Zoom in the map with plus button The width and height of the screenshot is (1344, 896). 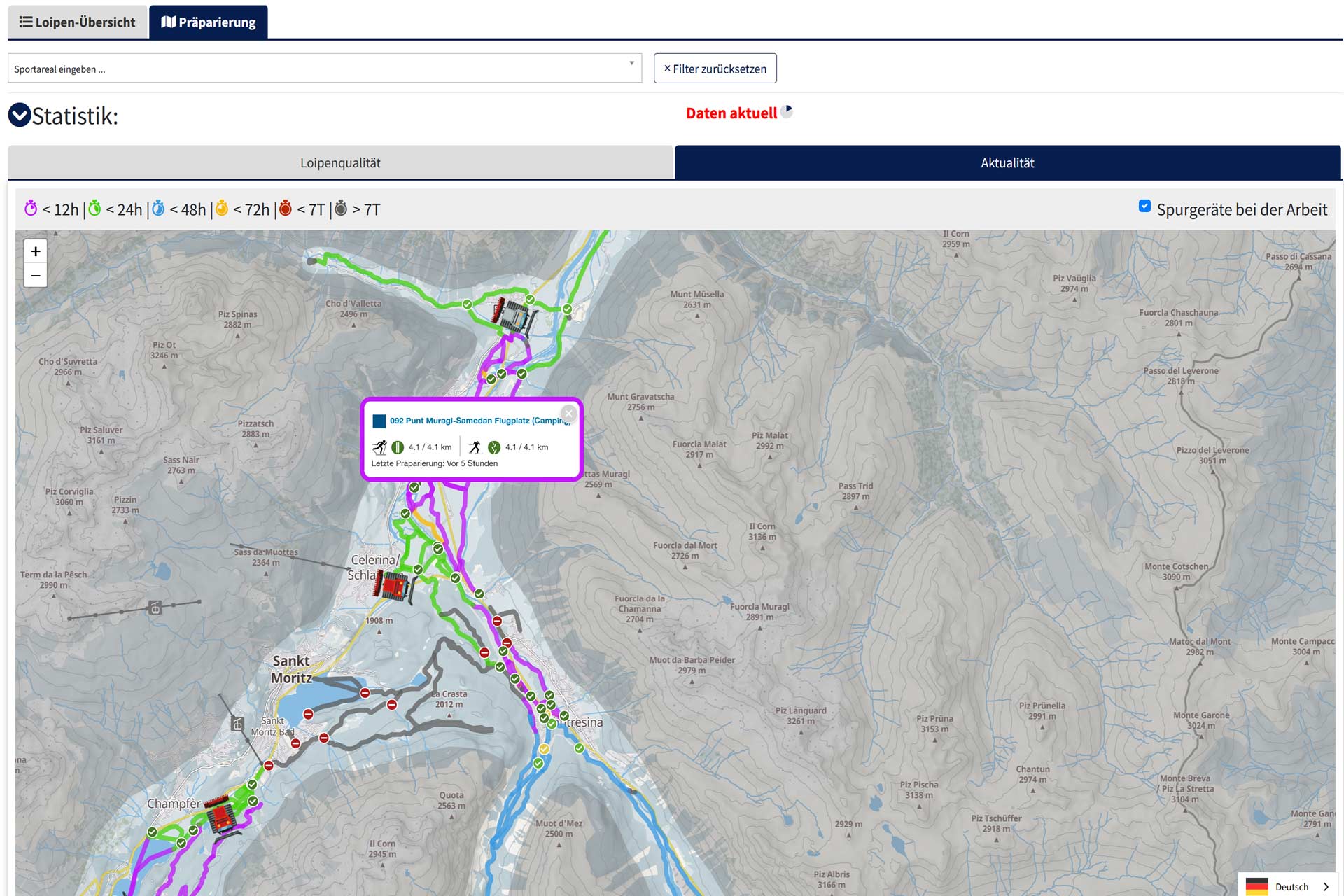coord(36,251)
